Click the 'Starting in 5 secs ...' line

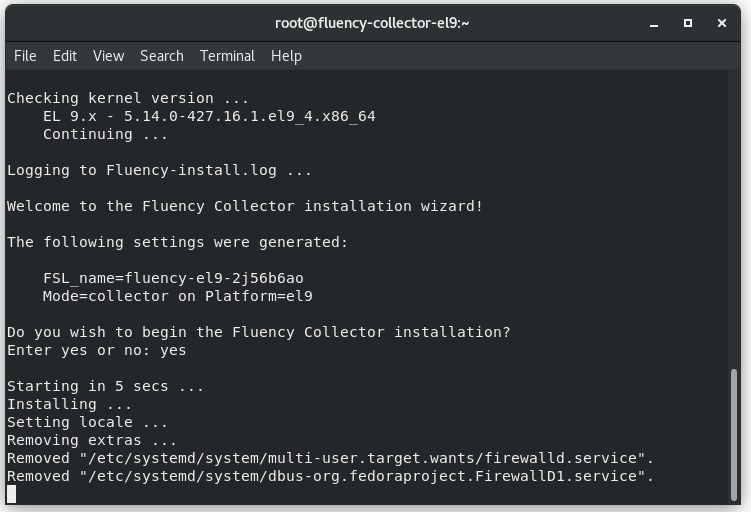point(105,387)
